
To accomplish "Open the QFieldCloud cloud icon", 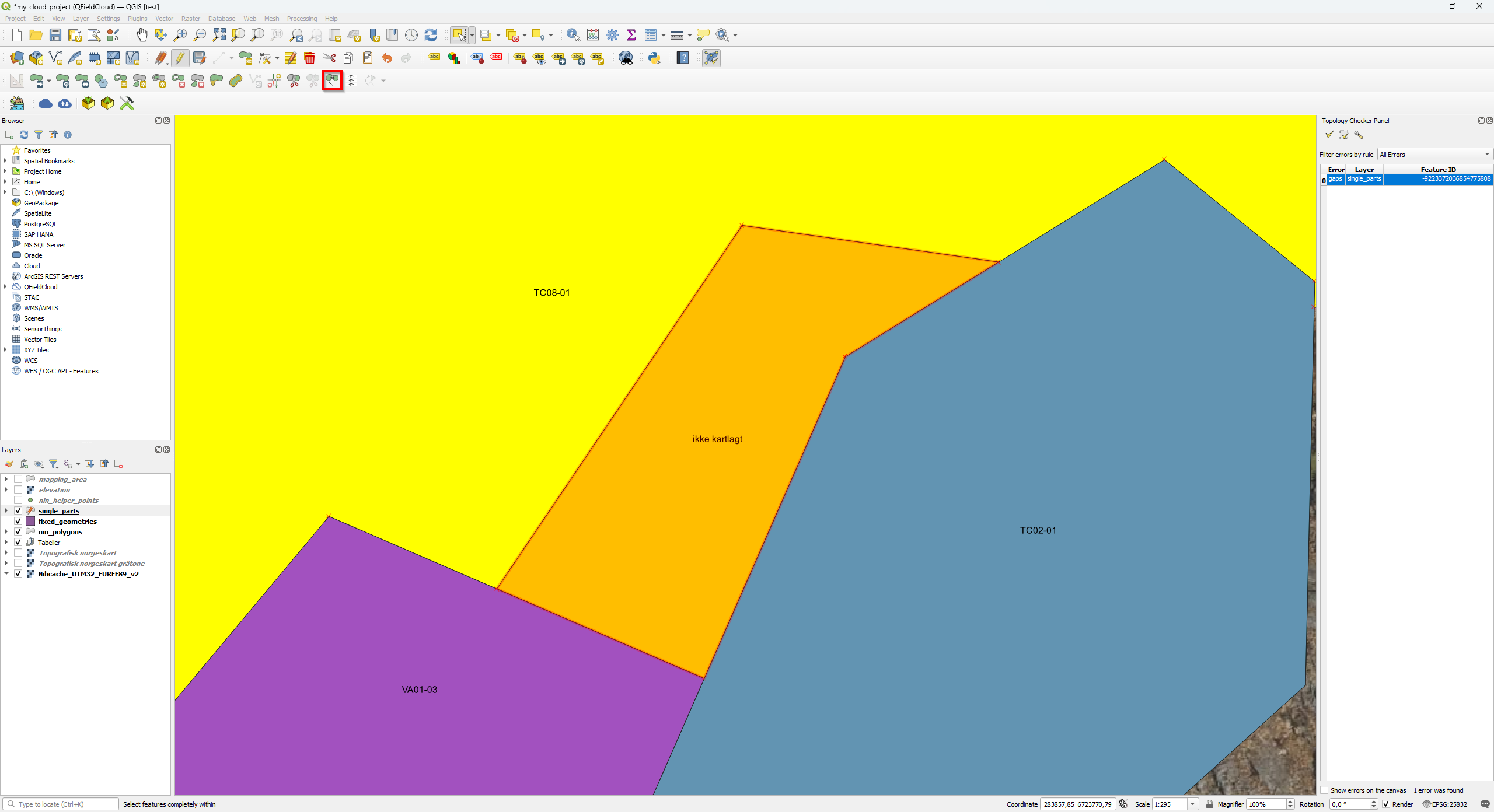I will [x=46, y=103].
